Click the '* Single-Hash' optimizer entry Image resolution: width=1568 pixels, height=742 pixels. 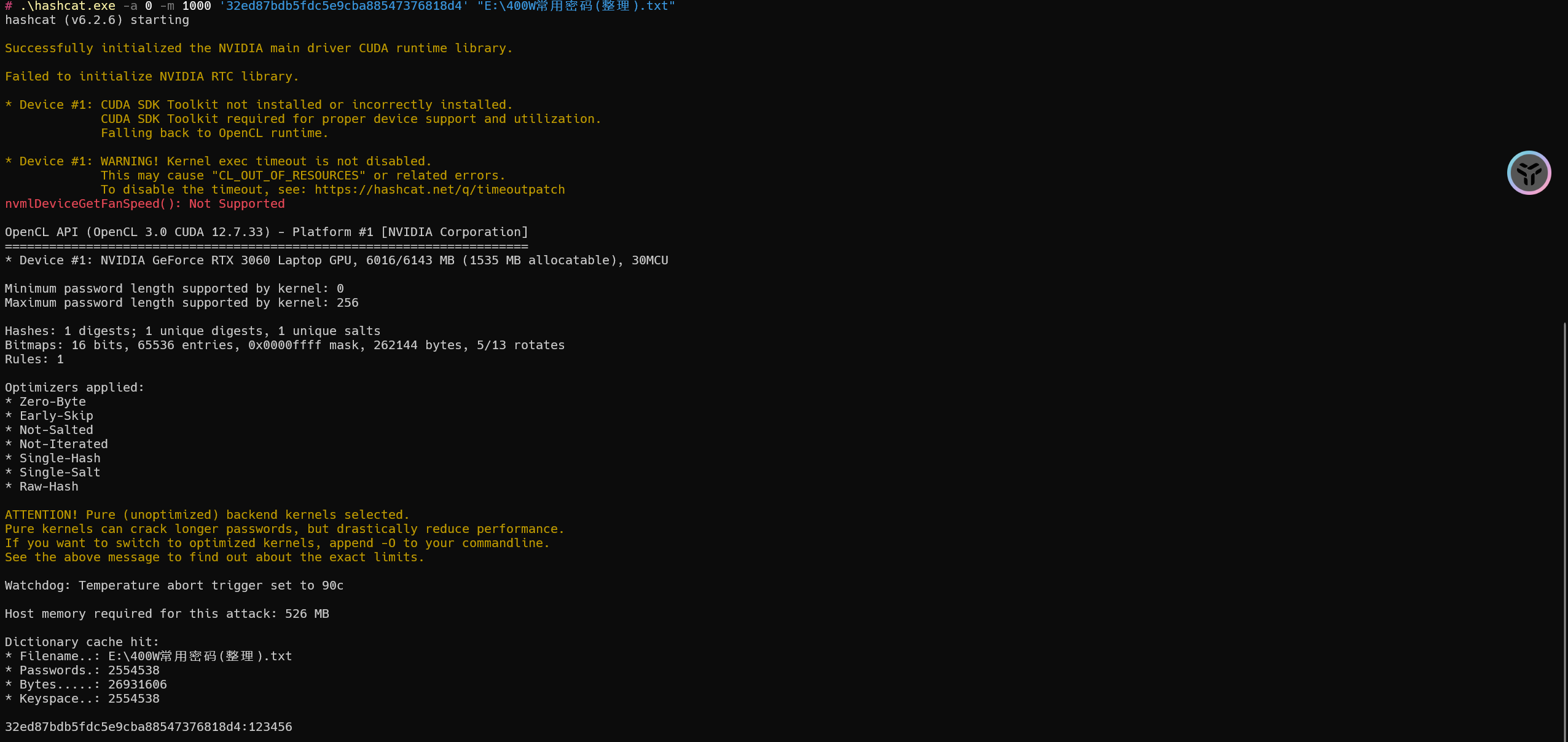[x=53, y=458]
